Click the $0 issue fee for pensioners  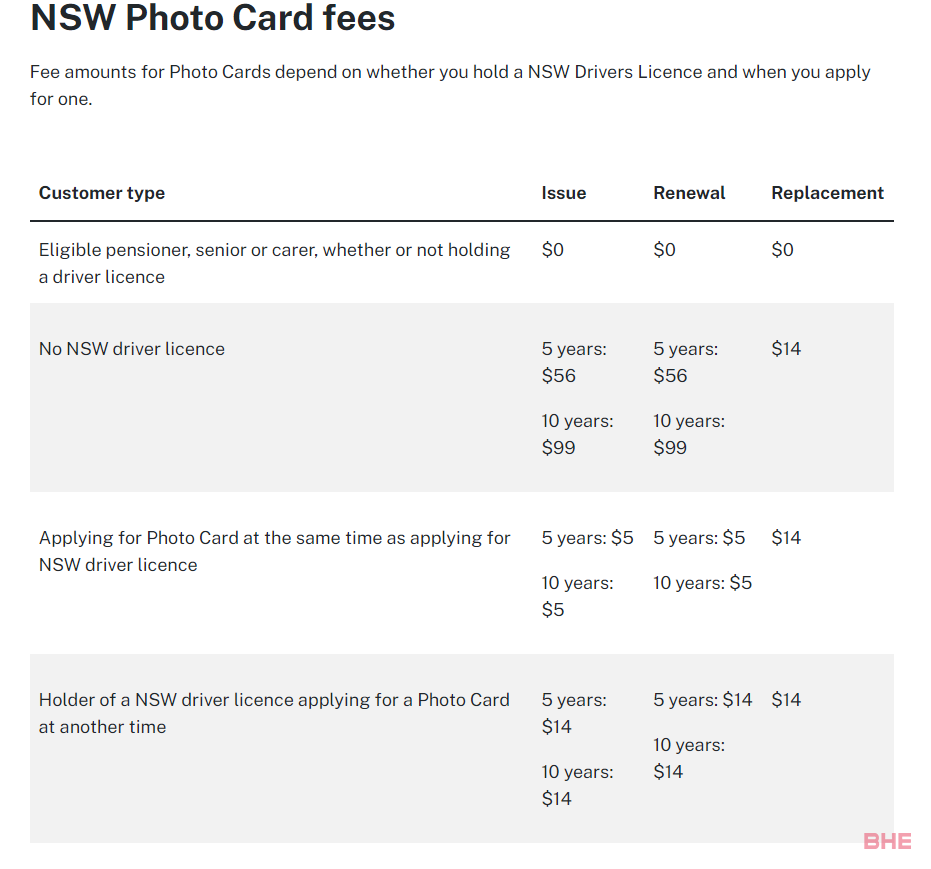pos(552,249)
